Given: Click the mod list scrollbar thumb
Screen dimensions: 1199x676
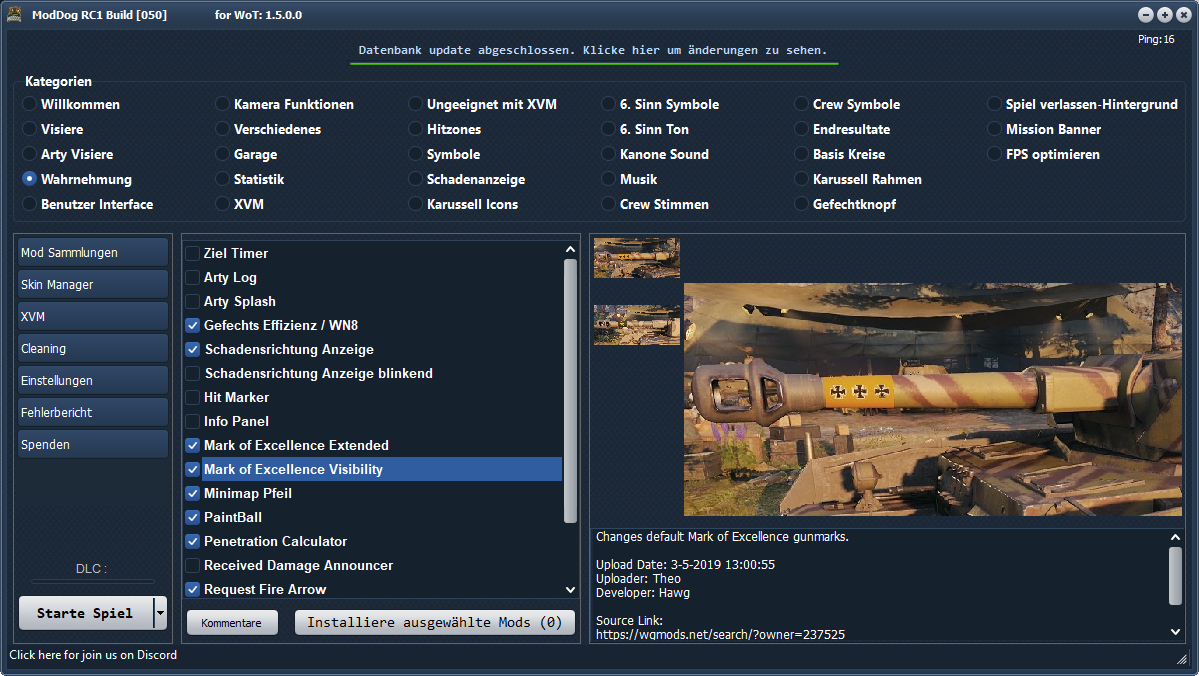Looking at the screenshot, I should (570, 391).
